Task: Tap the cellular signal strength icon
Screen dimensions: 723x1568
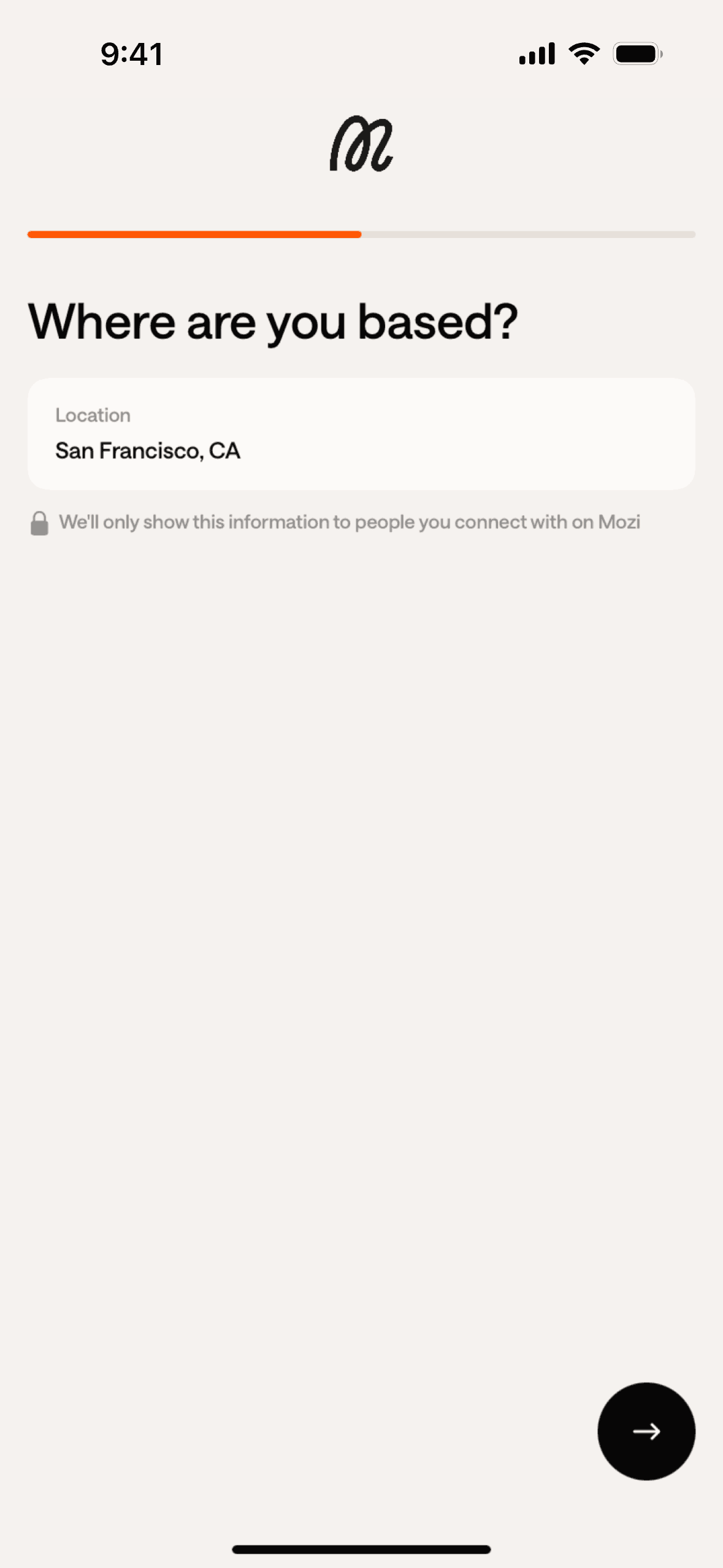Action: pos(537,54)
